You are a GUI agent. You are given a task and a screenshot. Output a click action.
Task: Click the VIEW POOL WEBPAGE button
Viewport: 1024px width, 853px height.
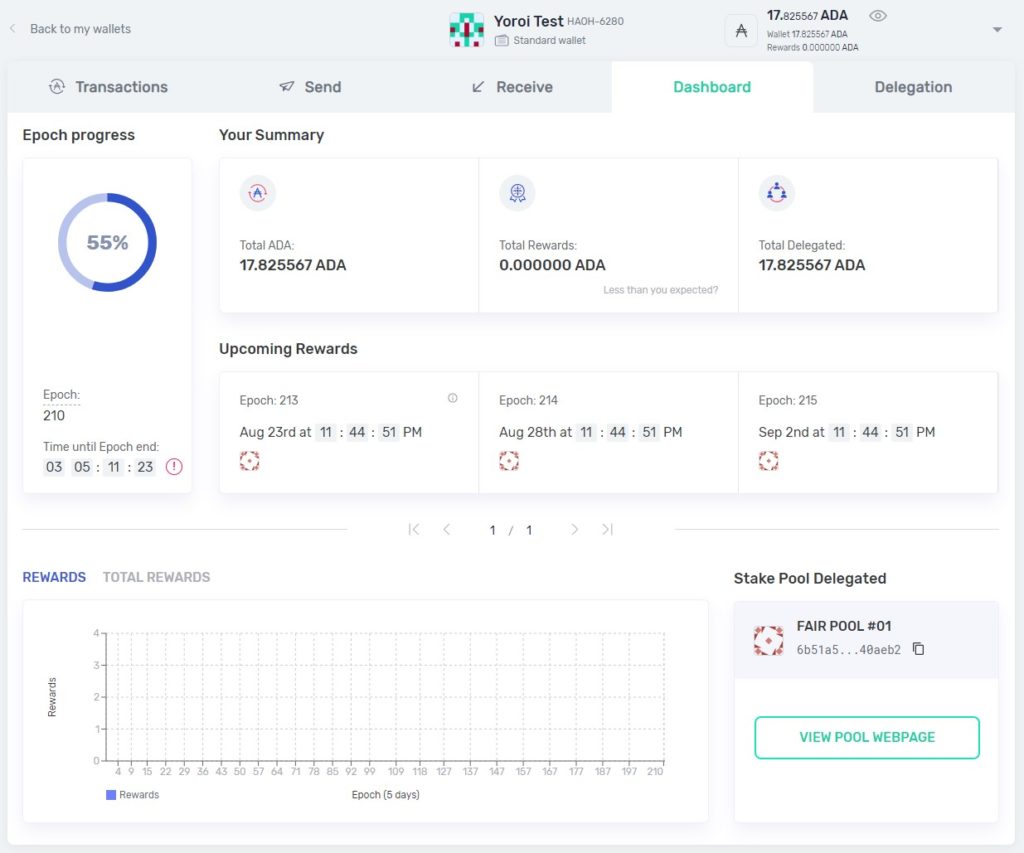pos(867,737)
